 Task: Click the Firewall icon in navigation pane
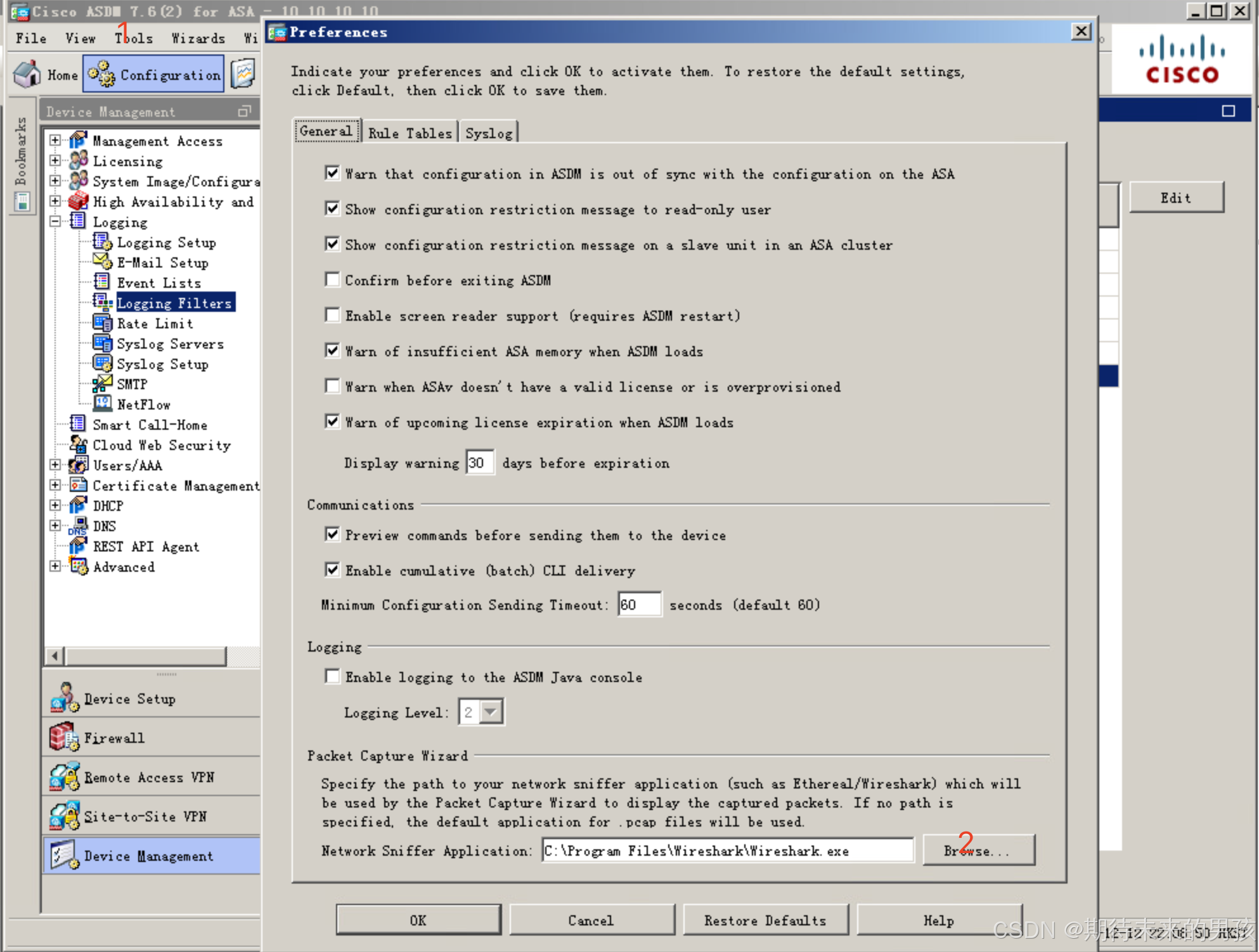(x=63, y=737)
